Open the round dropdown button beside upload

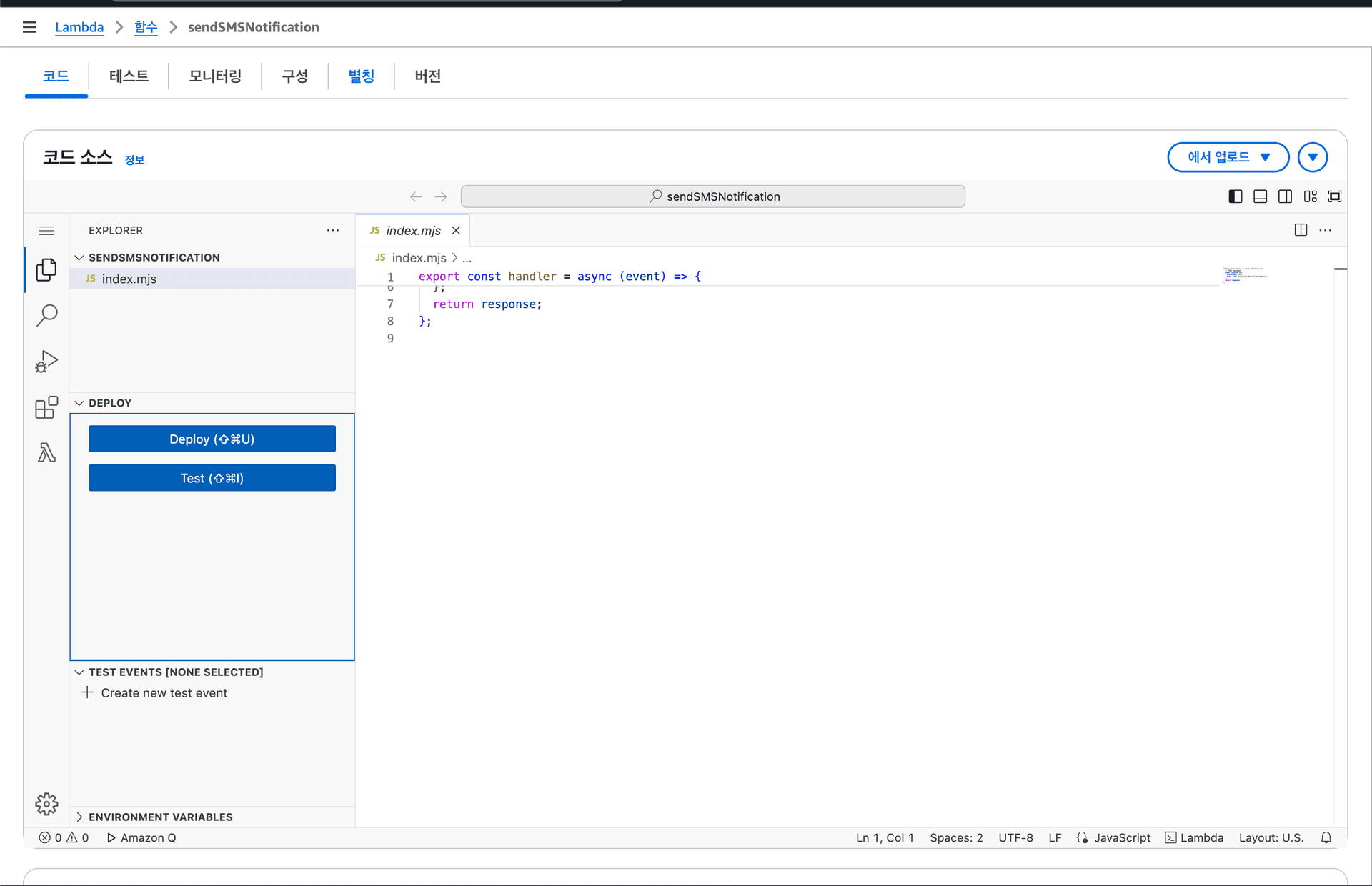point(1313,157)
